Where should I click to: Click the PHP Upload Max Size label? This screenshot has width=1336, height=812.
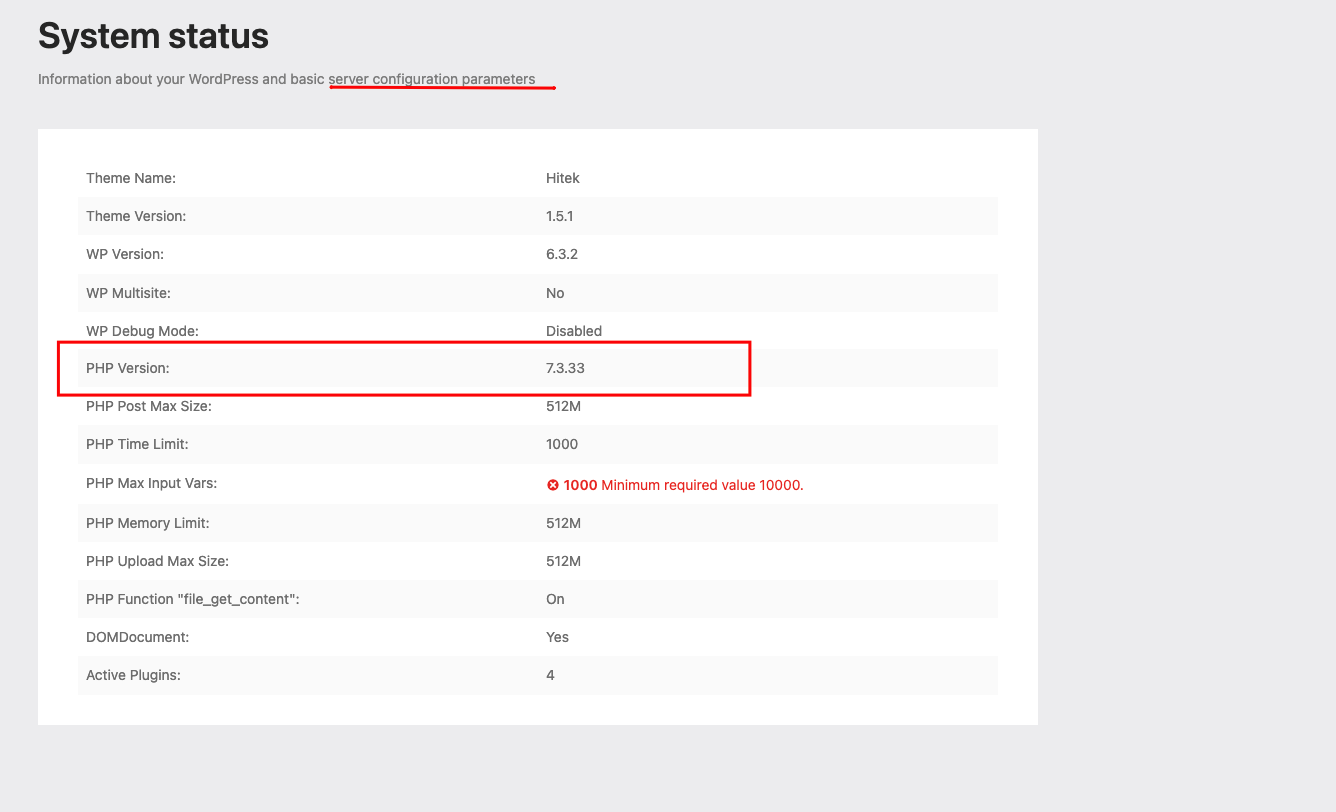[x=157, y=561]
